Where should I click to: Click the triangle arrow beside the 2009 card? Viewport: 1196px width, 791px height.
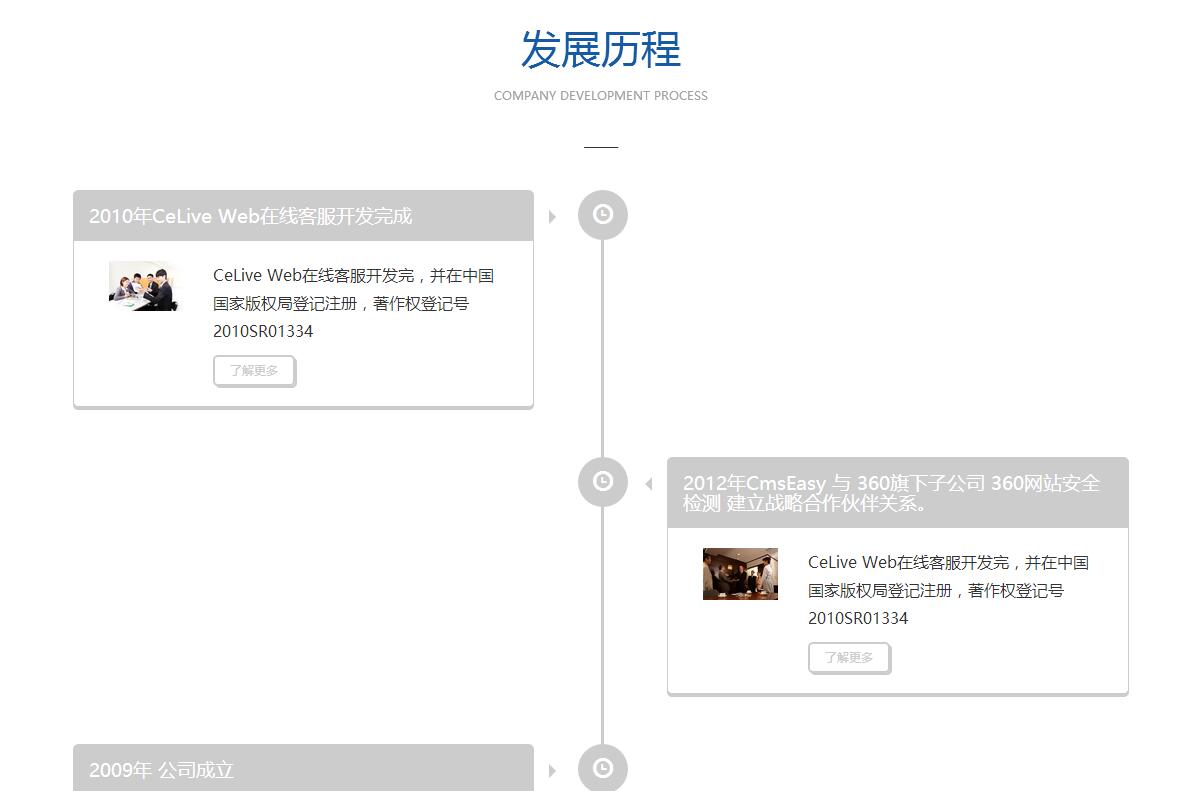[552, 770]
